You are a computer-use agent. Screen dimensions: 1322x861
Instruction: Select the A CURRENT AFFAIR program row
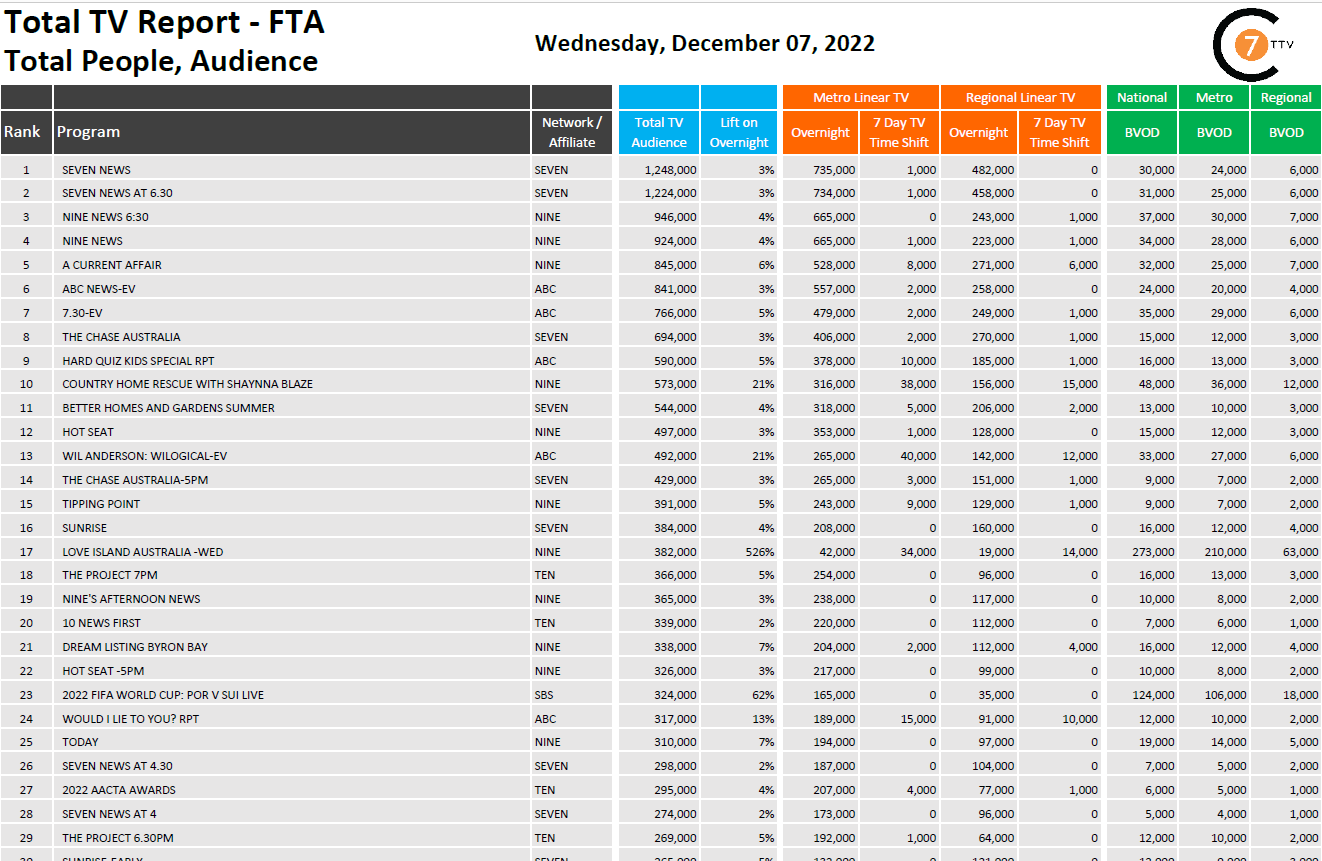[112, 265]
